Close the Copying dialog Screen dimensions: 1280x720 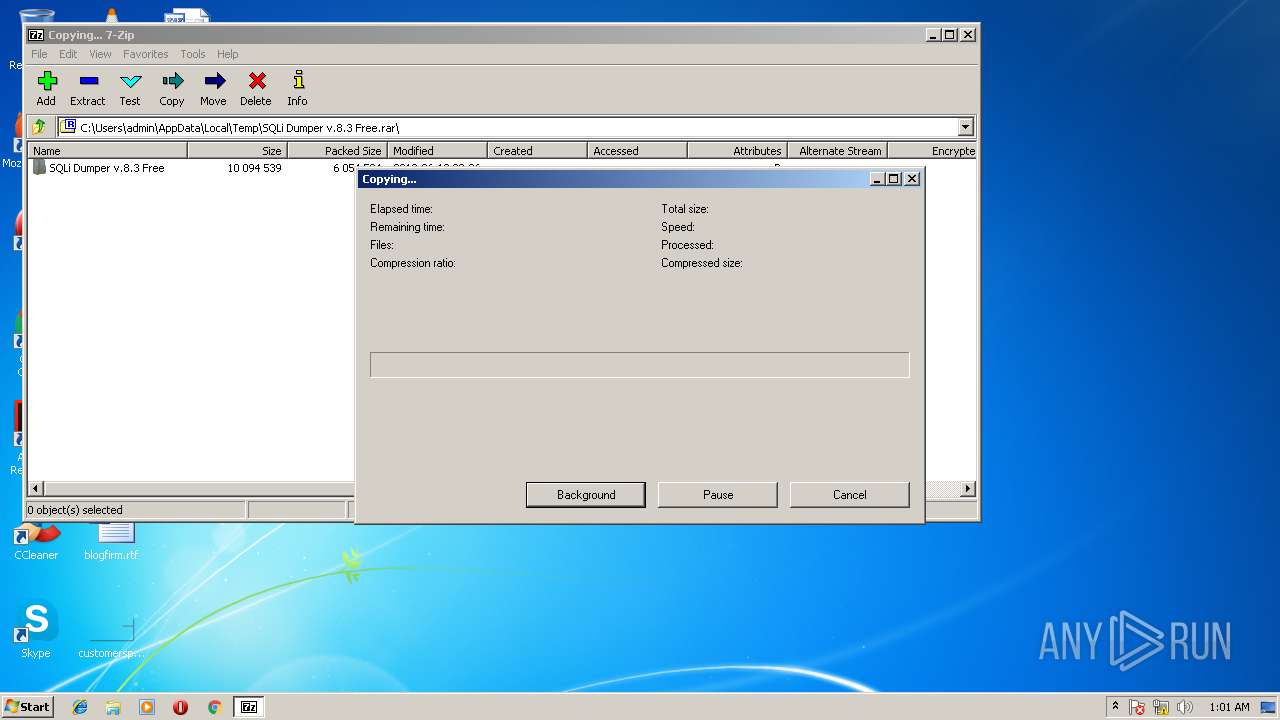click(x=912, y=179)
